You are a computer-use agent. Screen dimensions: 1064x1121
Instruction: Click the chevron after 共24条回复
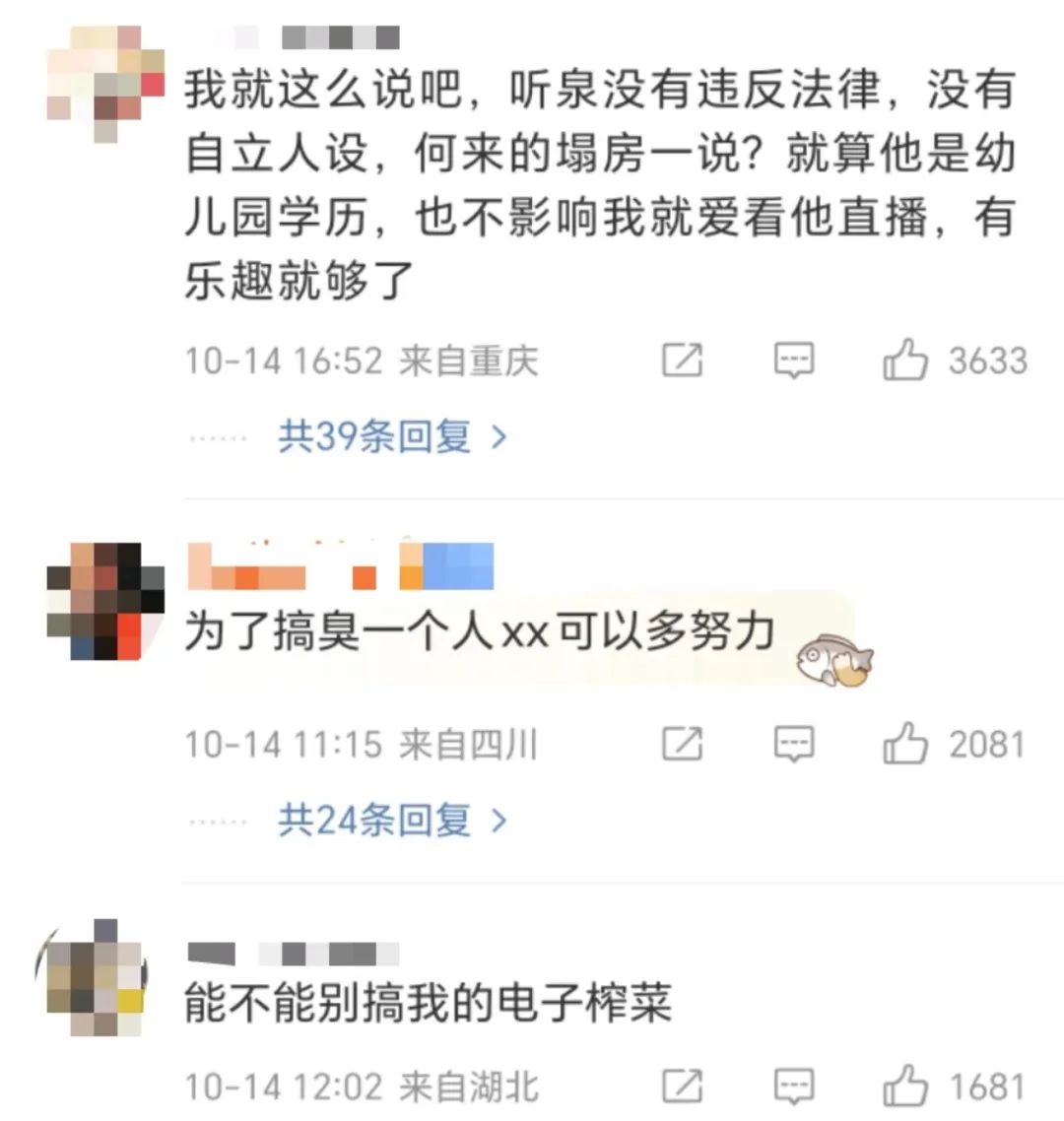click(x=499, y=821)
